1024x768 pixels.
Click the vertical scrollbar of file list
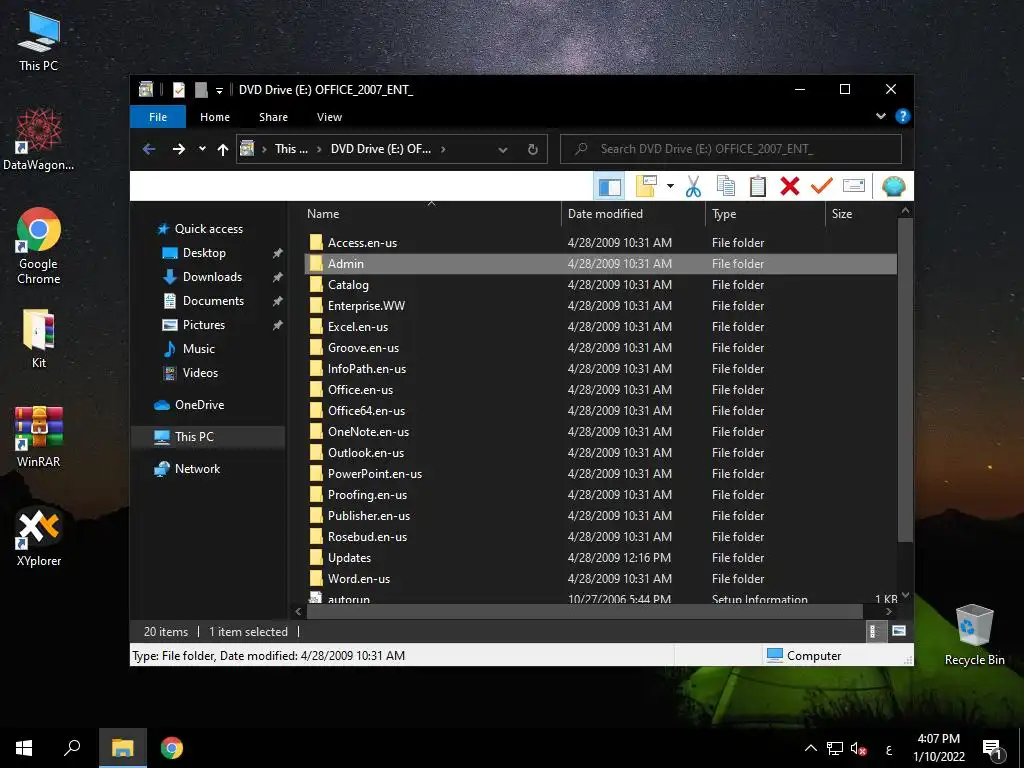pos(905,379)
